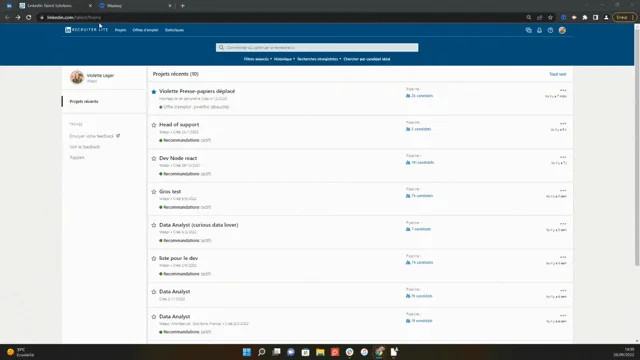View pipeline candidates for Dev Node react
This screenshot has width=640, height=360.
[x=420, y=163]
